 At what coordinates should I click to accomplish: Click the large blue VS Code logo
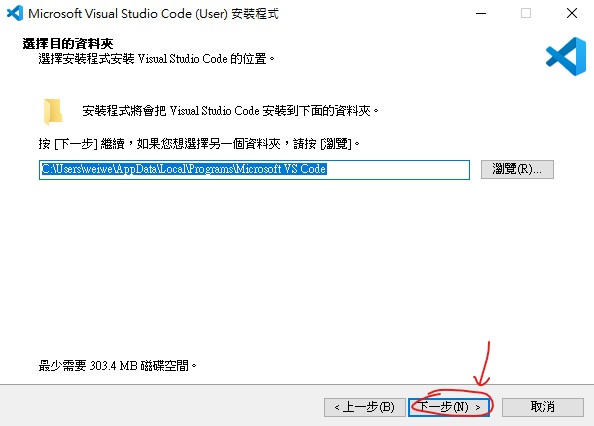pos(566,56)
